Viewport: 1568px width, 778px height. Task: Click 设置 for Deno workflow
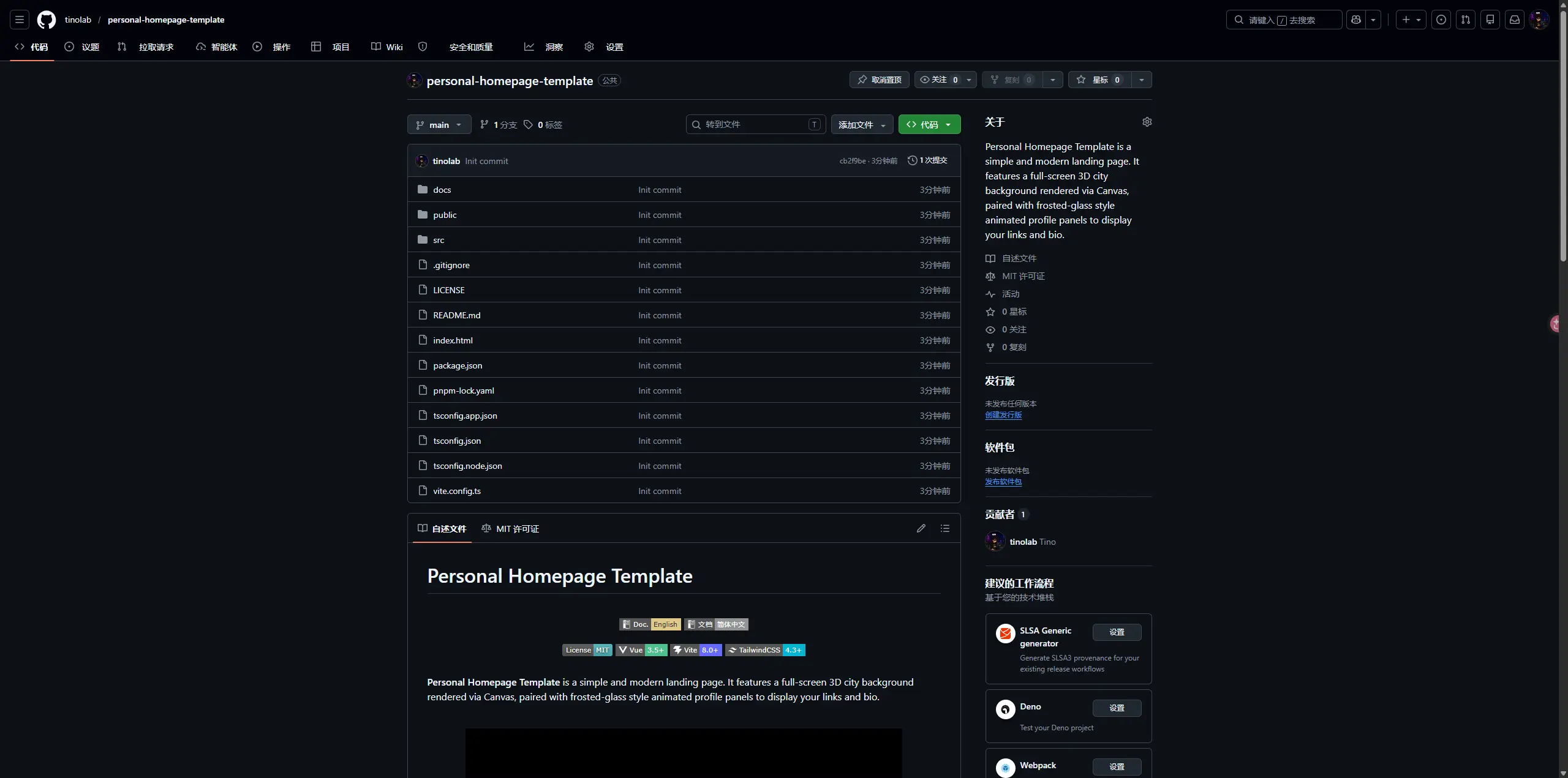pyautogui.click(x=1117, y=708)
